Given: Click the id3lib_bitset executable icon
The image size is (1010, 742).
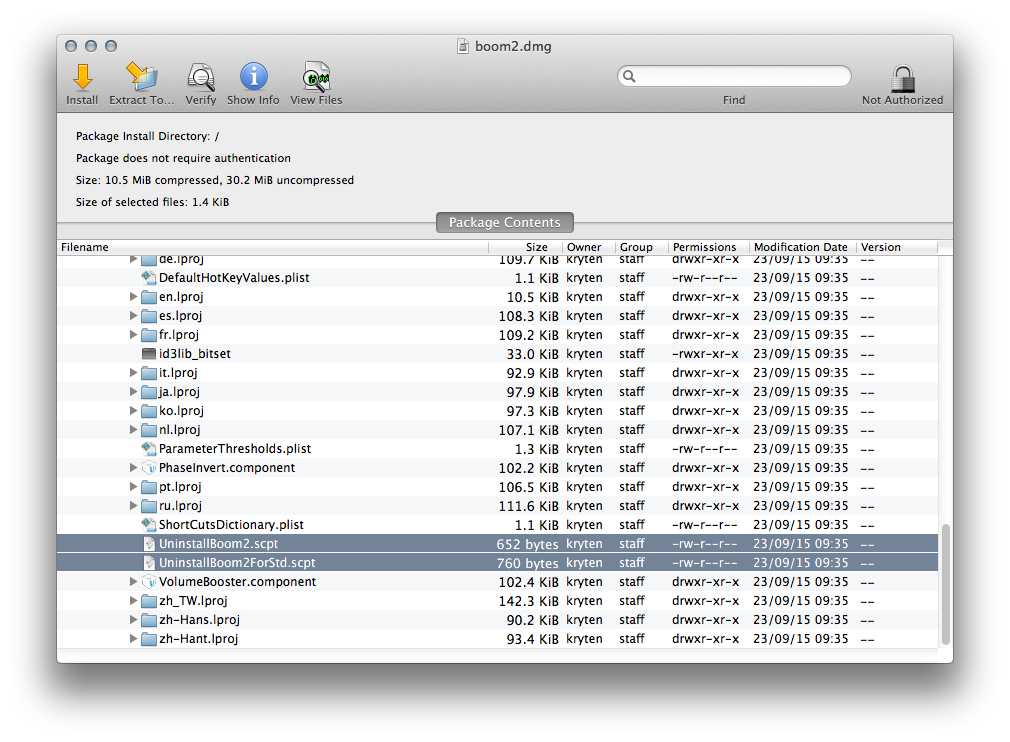Looking at the screenshot, I should [149, 354].
